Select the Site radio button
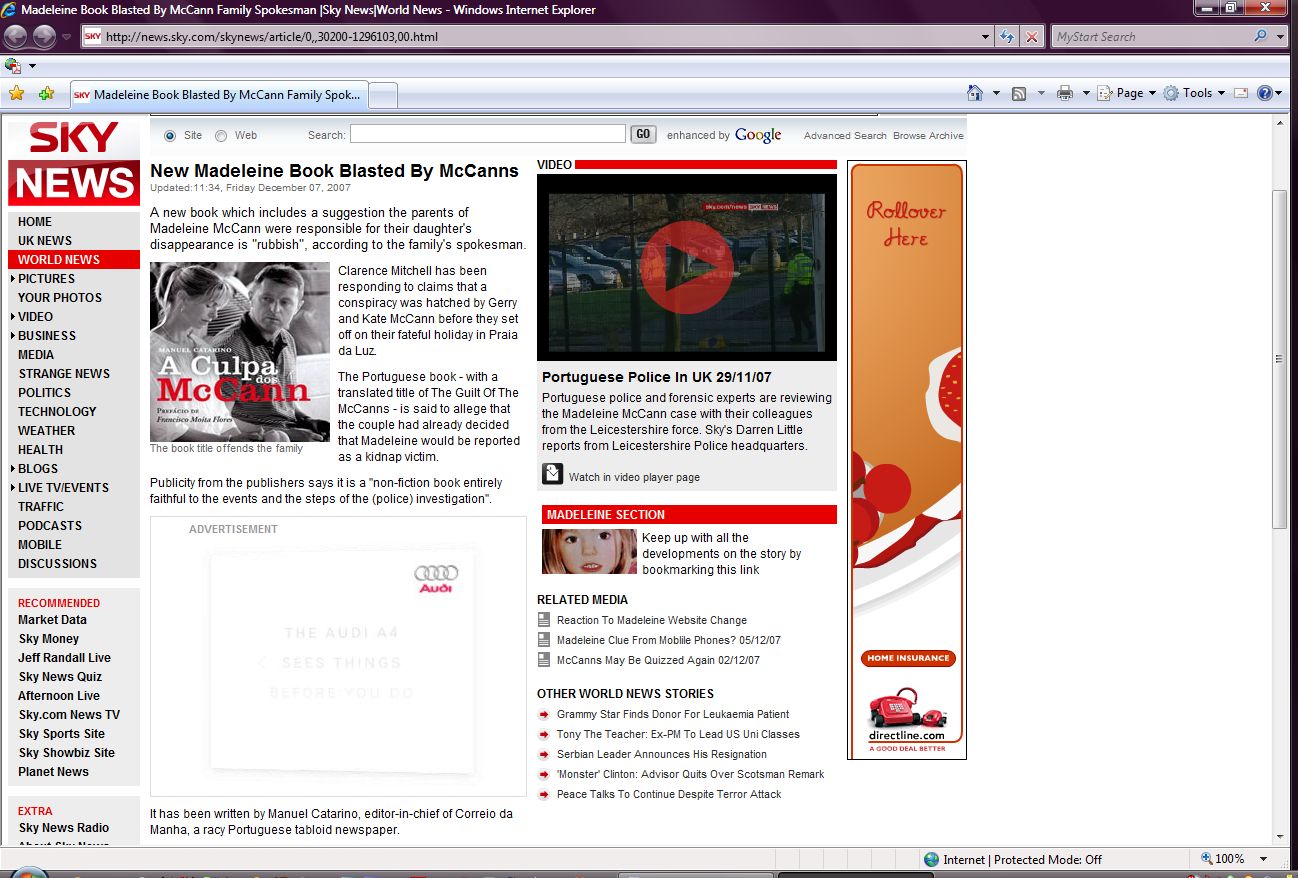1298x878 pixels. 169,135
